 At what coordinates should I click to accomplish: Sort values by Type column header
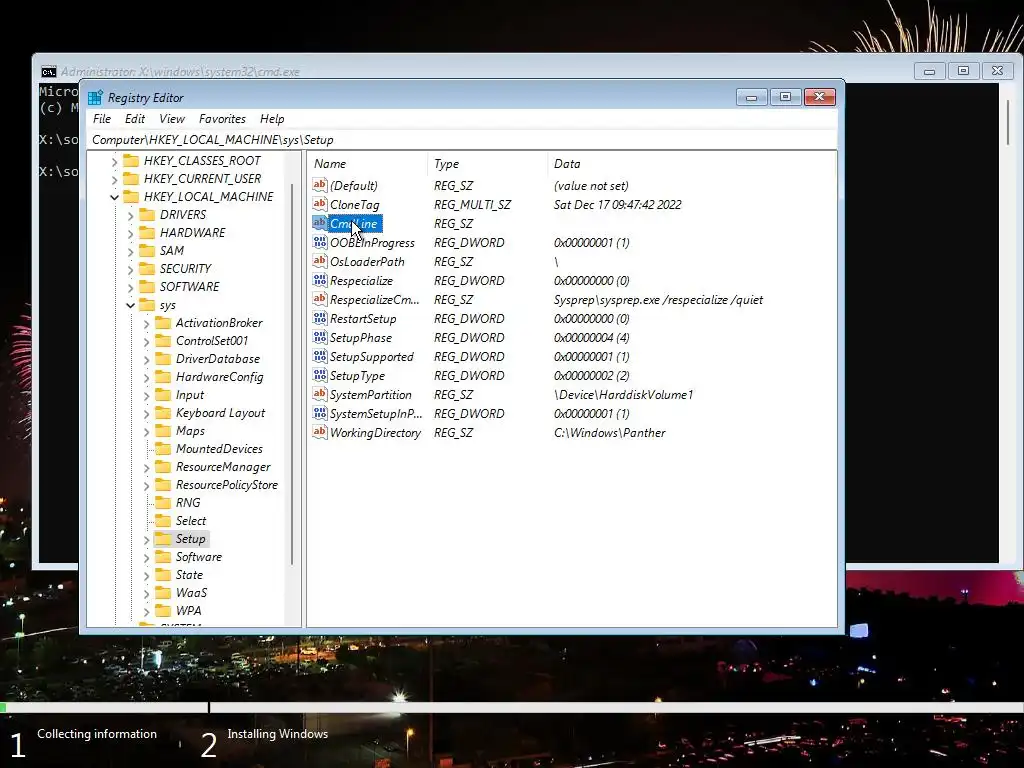coord(487,164)
